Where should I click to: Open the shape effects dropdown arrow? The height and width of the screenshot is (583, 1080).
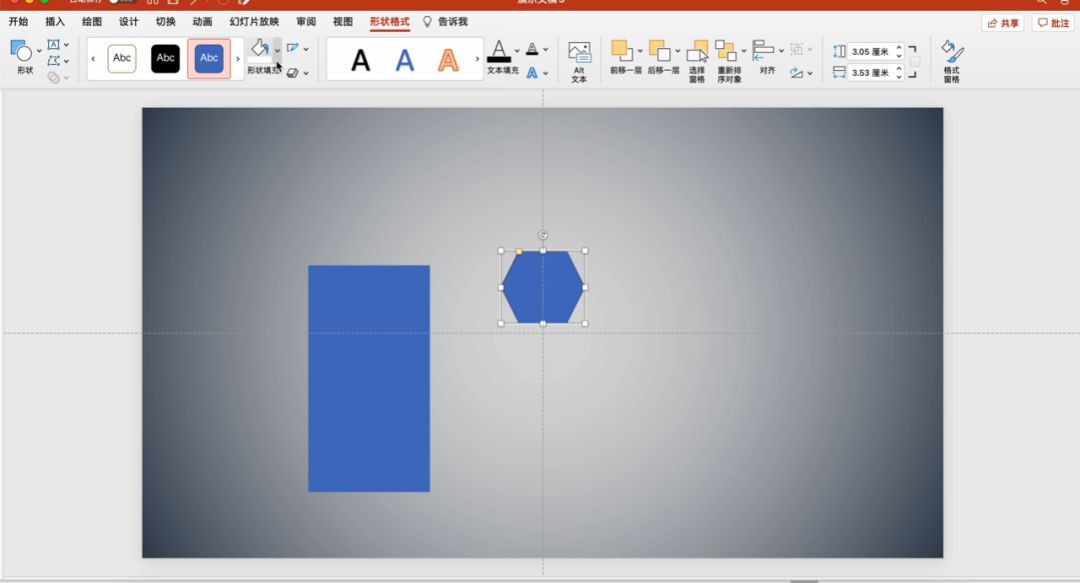306,73
